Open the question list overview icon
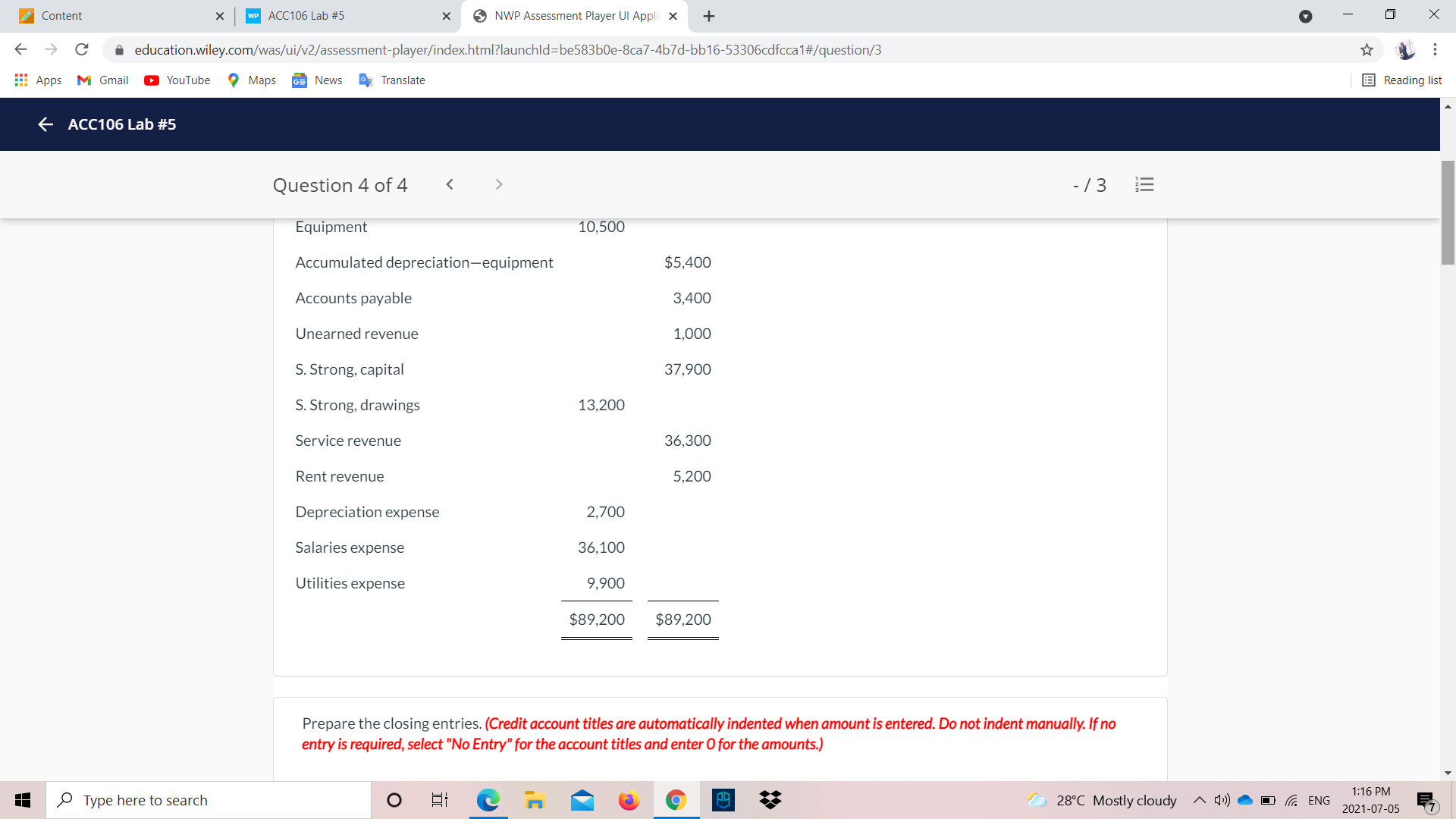The image size is (1456, 819). (1144, 184)
